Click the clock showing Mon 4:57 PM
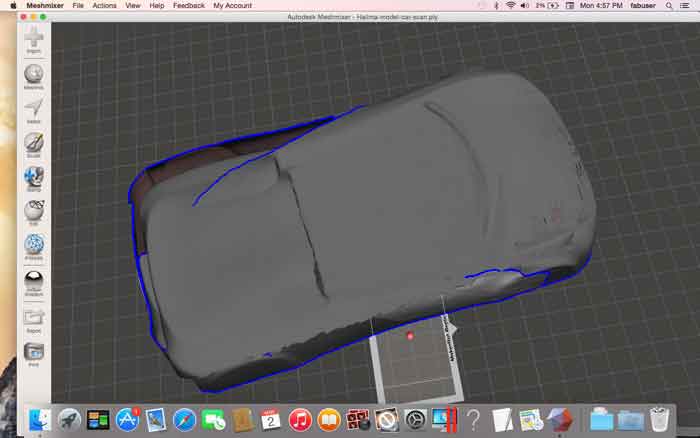Viewport: 700px width, 438px height. click(601, 5)
